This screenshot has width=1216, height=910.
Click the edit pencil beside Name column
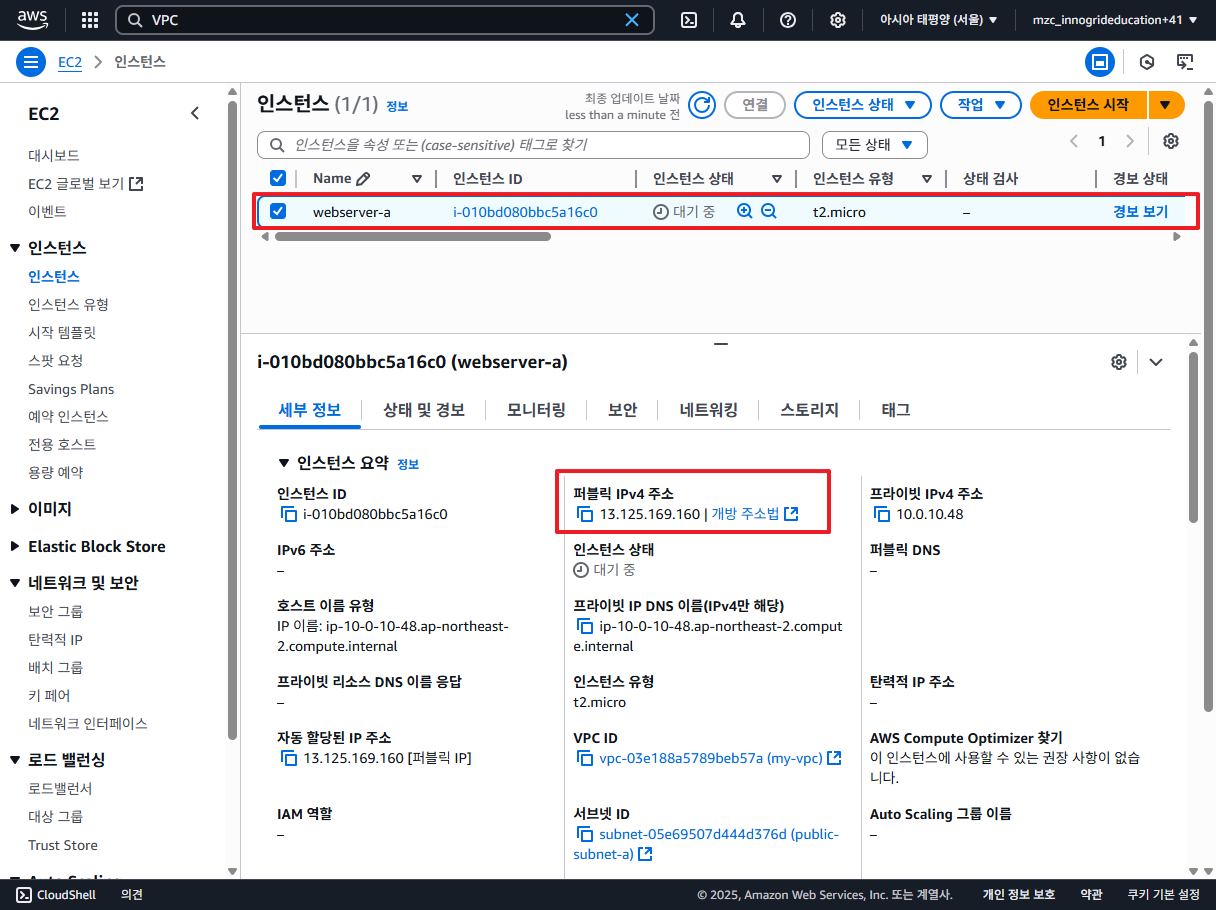(363, 179)
